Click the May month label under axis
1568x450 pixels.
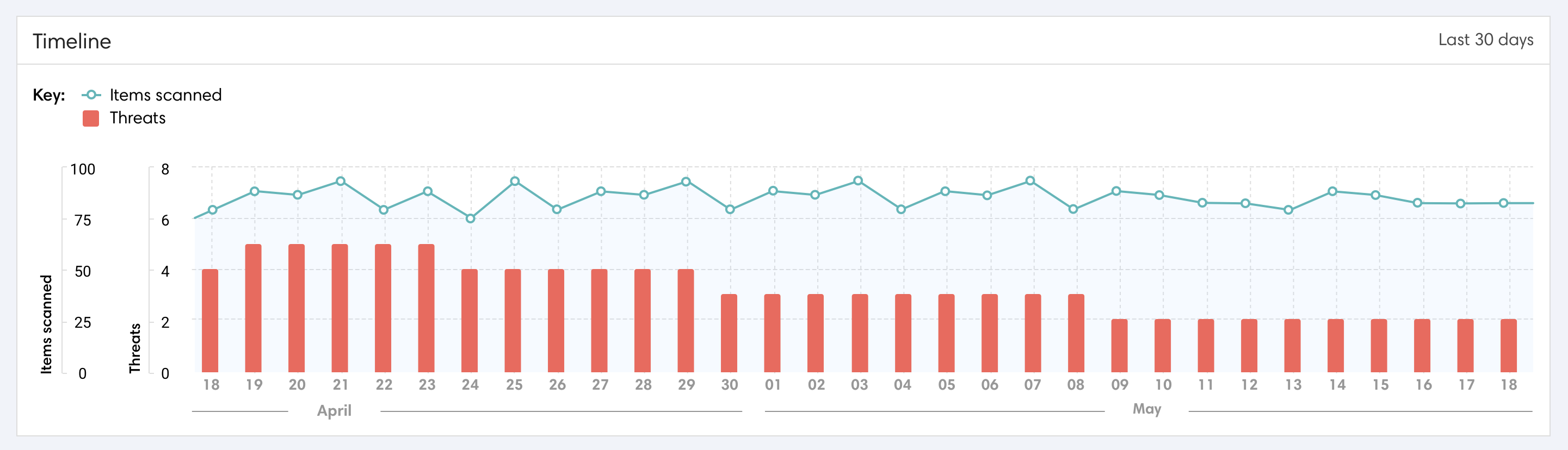click(x=1146, y=409)
